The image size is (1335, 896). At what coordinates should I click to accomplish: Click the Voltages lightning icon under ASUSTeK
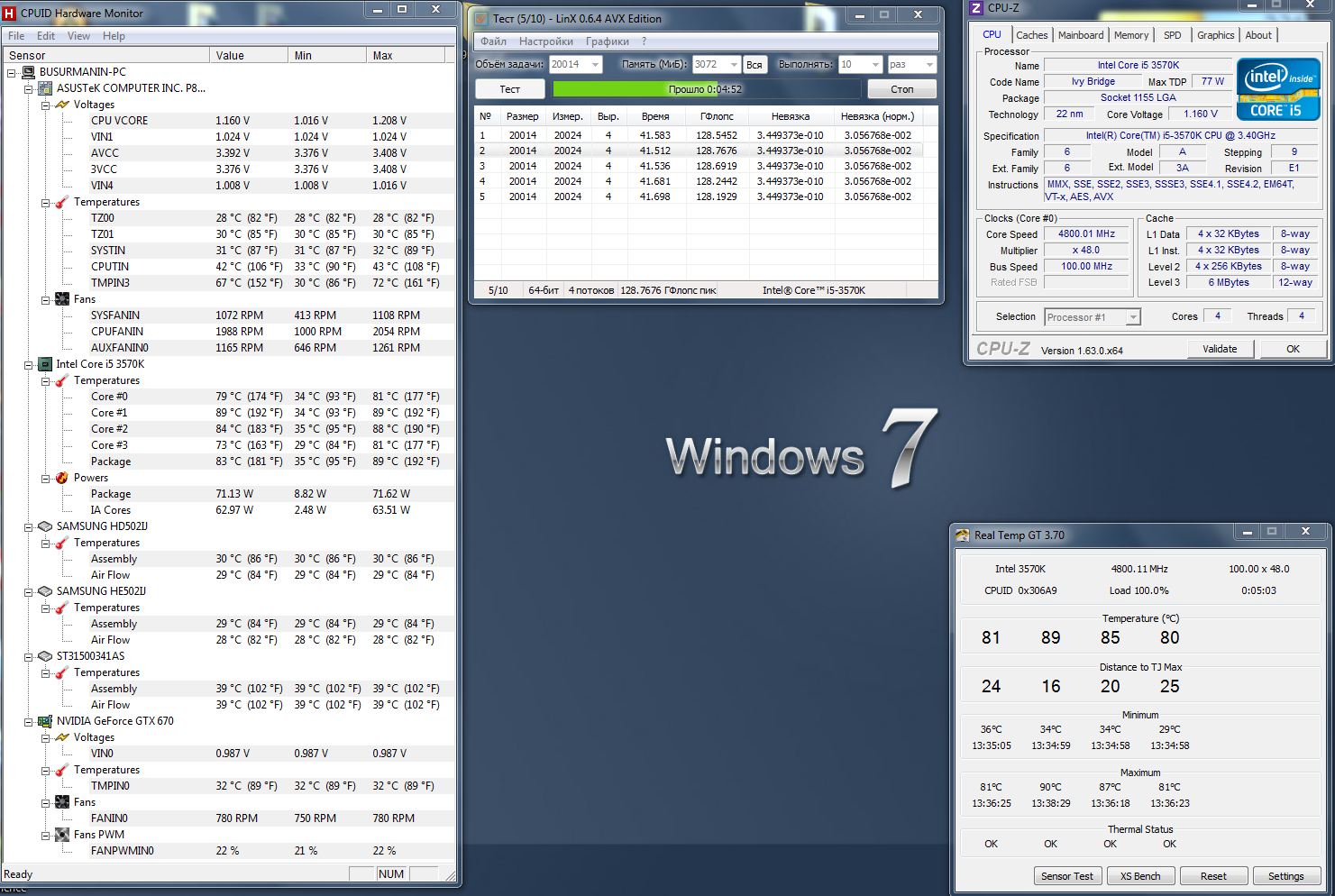(61, 105)
